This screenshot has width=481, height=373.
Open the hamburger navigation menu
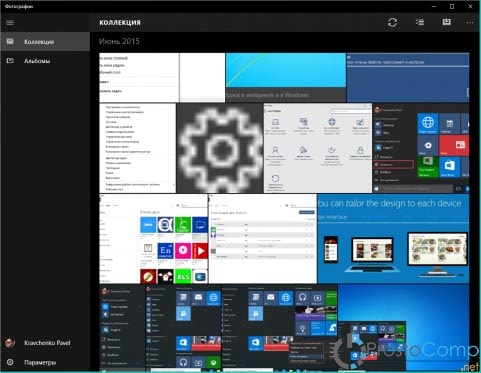10,23
